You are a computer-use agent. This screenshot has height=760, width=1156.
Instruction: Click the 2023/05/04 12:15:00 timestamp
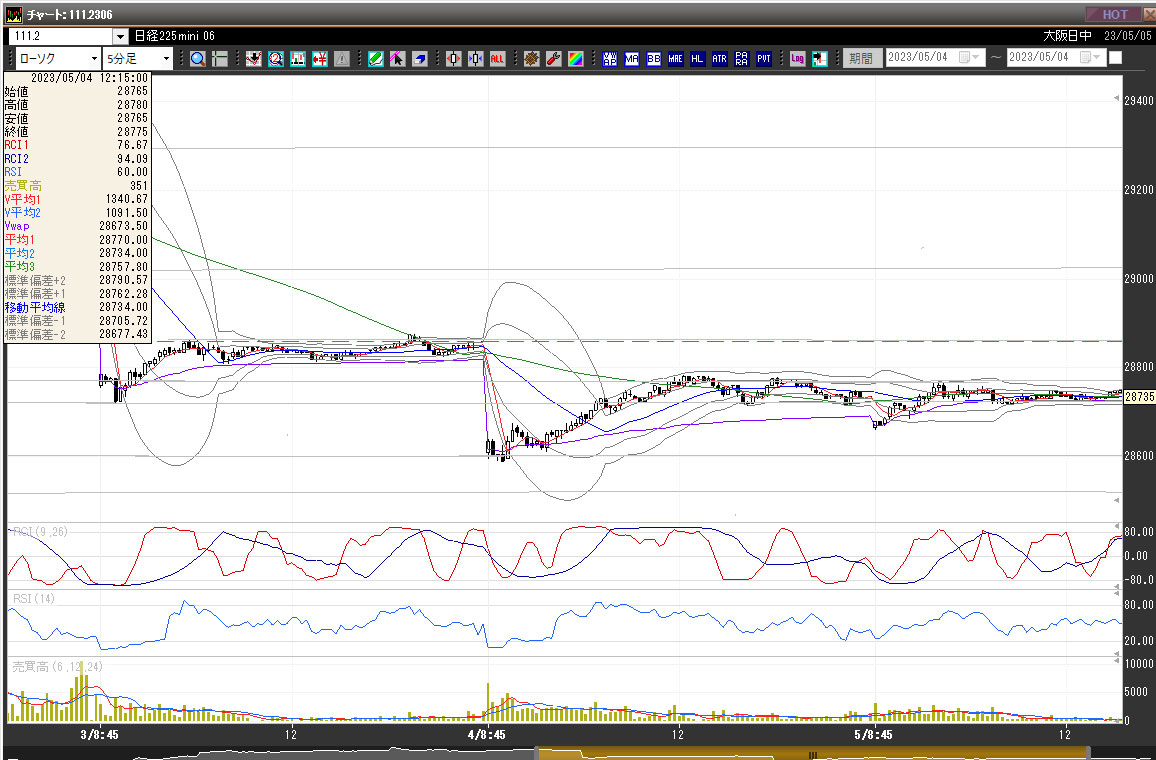pos(89,77)
